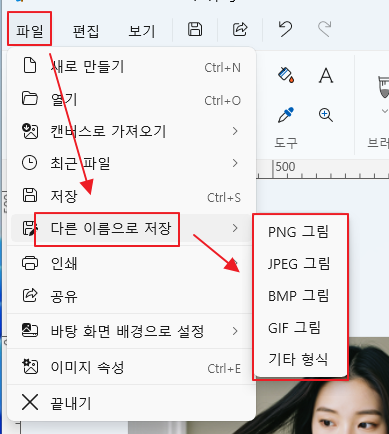389x434 pixels.
Task: Open the 편집 menu
Action: [x=86, y=31]
